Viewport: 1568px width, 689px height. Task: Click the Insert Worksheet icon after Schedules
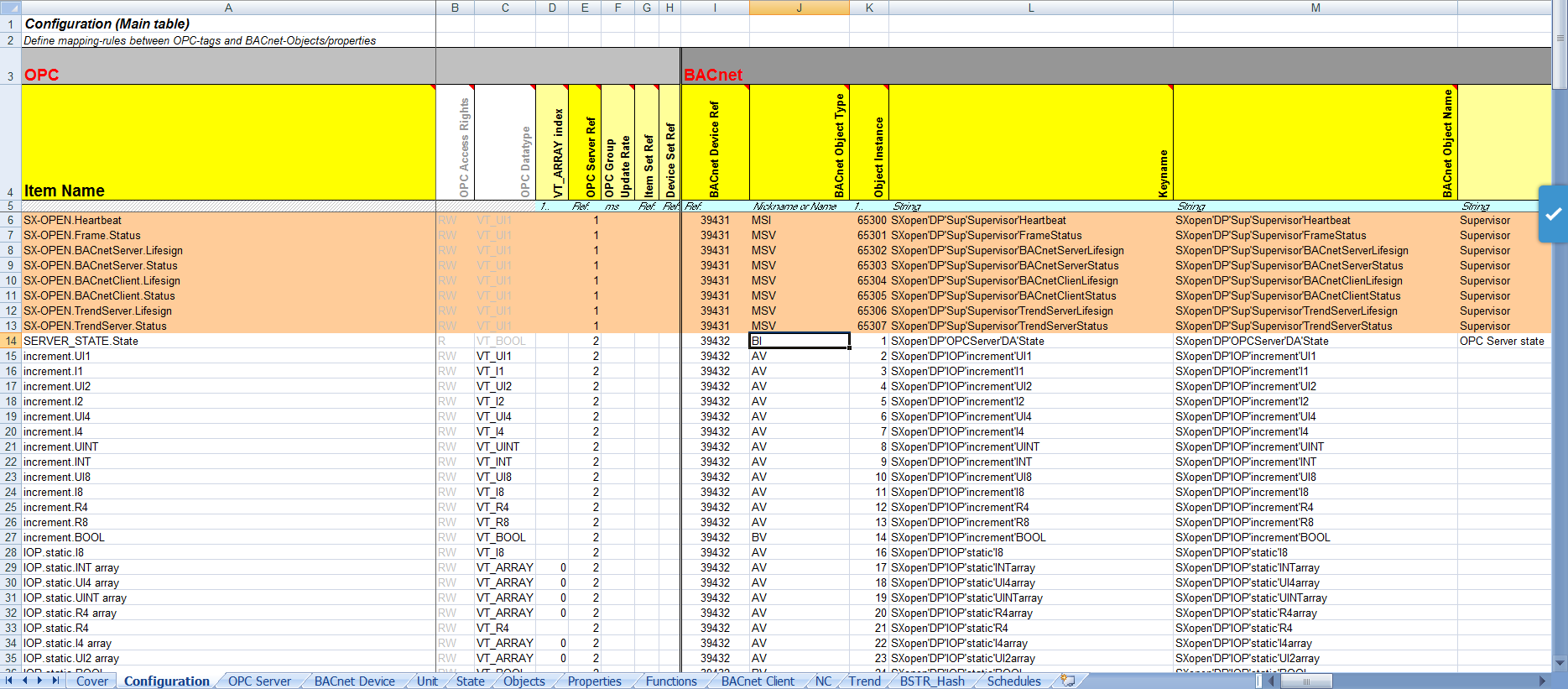1067,681
